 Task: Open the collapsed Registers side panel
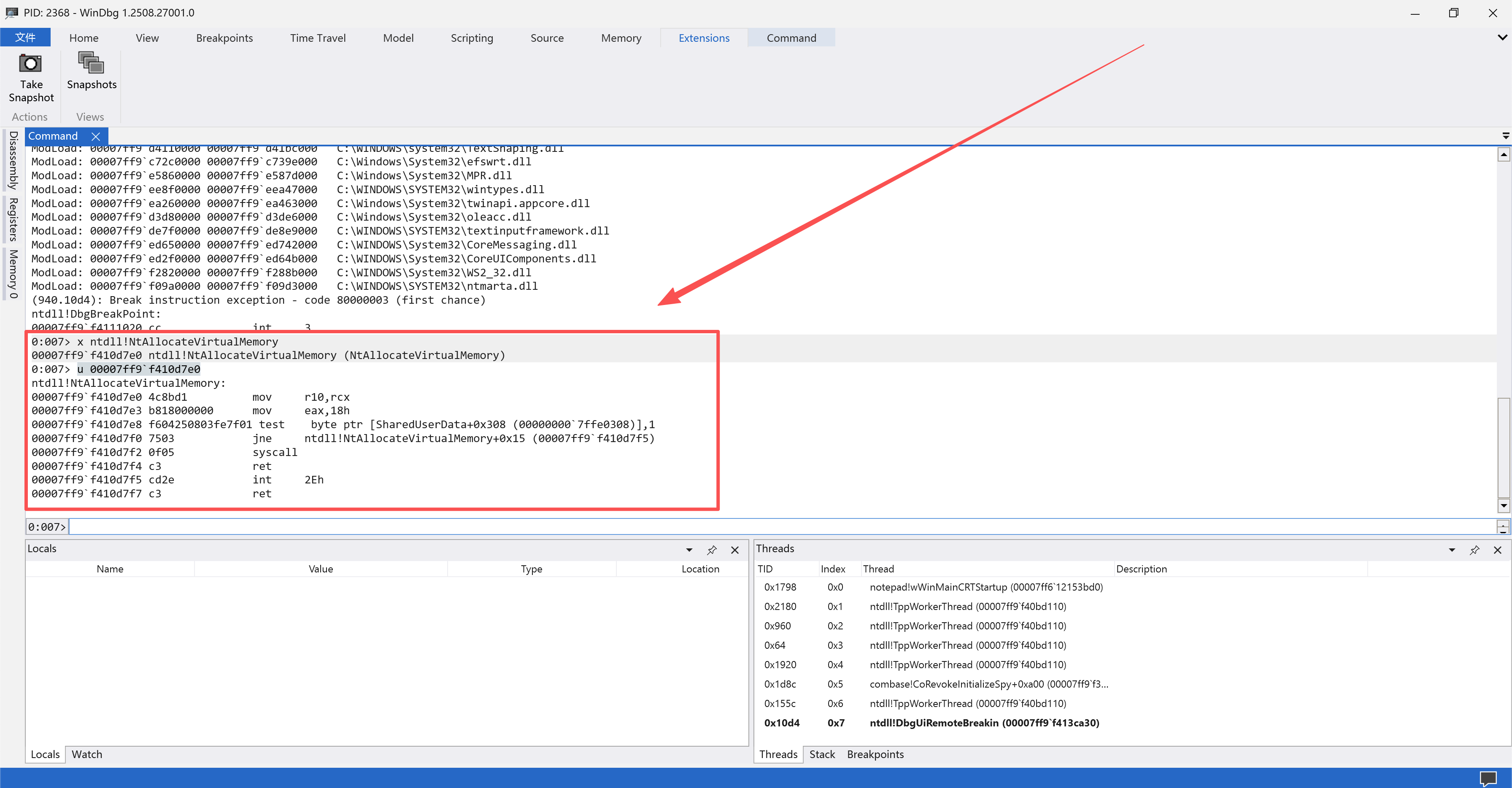pyautogui.click(x=13, y=219)
